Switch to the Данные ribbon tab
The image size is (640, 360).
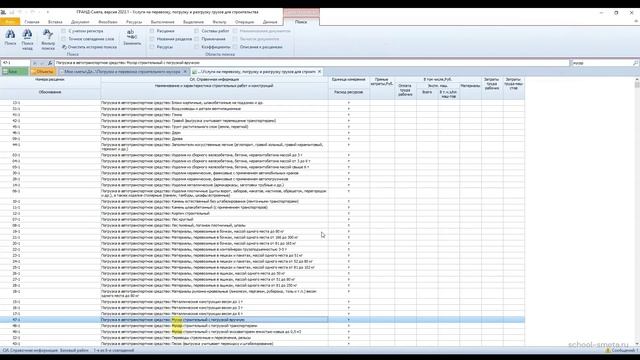click(x=270, y=22)
